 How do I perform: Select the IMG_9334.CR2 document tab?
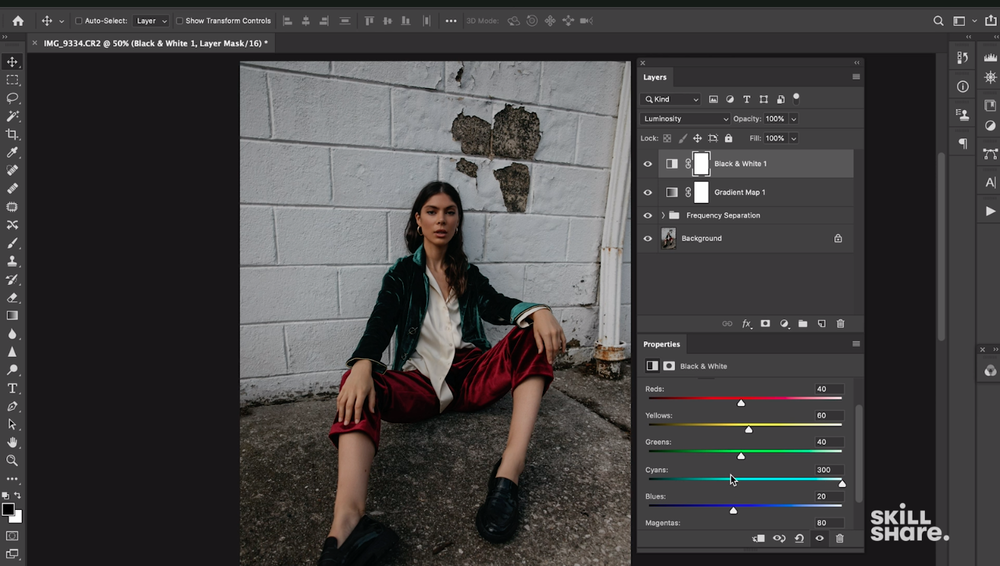pyautogui.click(x=154, y=43)
